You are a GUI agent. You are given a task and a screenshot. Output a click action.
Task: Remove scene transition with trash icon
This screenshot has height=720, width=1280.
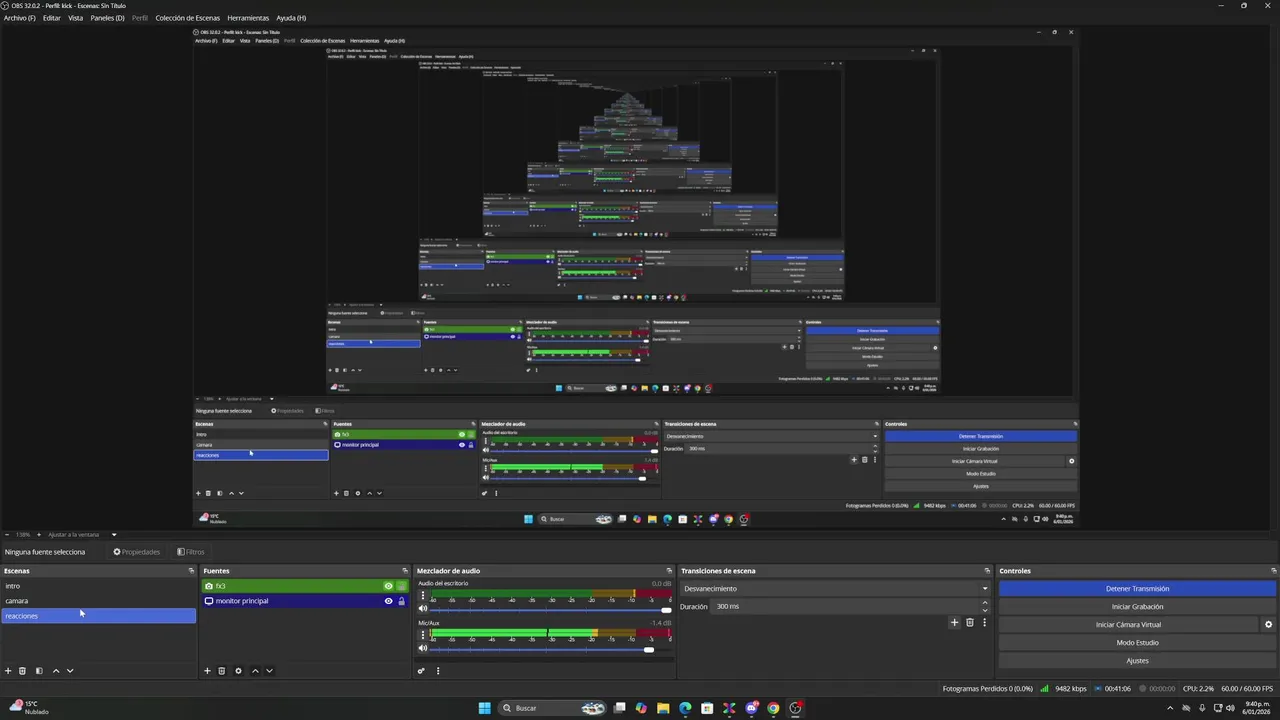969,622
